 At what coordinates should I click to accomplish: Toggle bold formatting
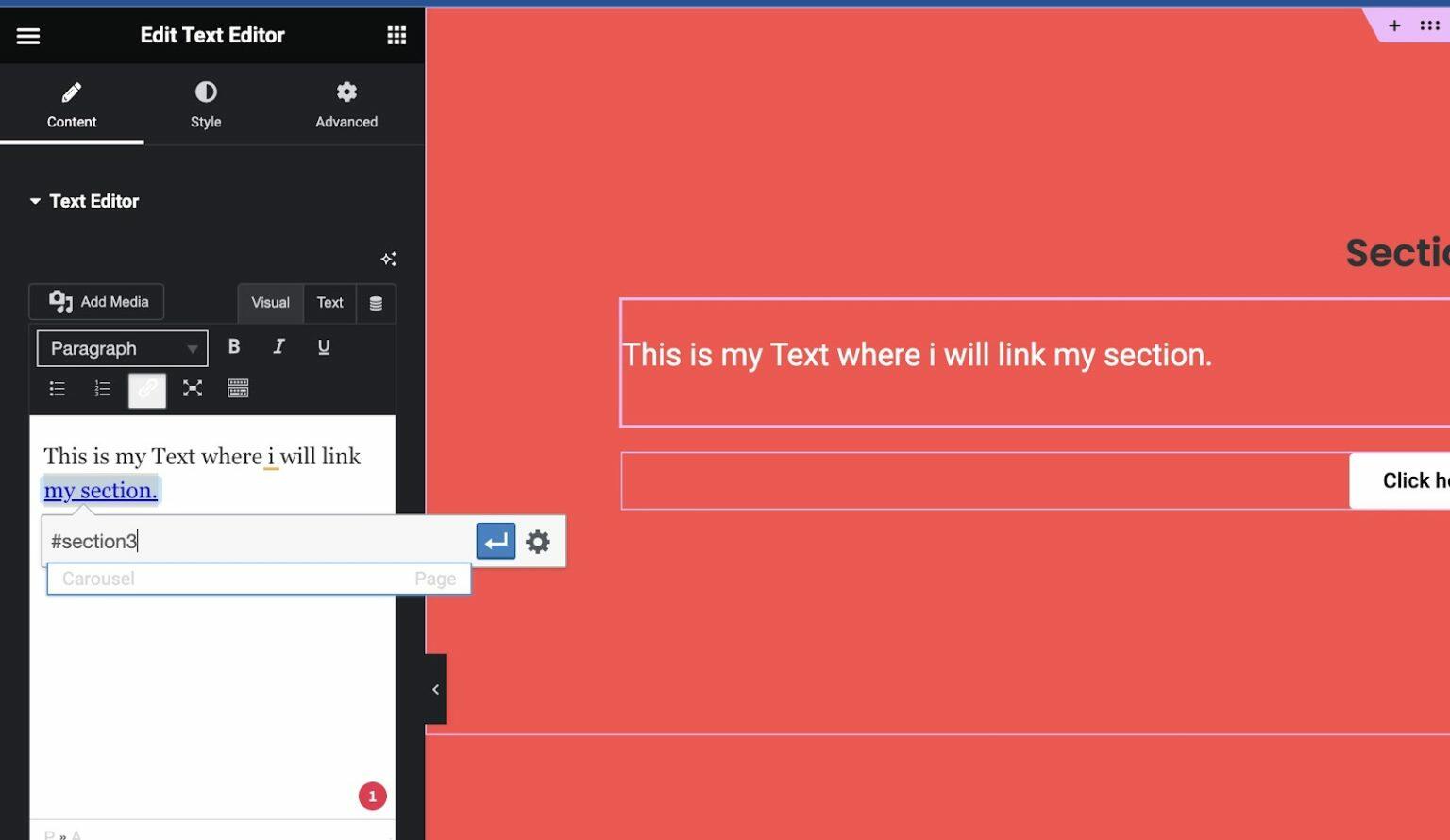(x=233, y=347)
